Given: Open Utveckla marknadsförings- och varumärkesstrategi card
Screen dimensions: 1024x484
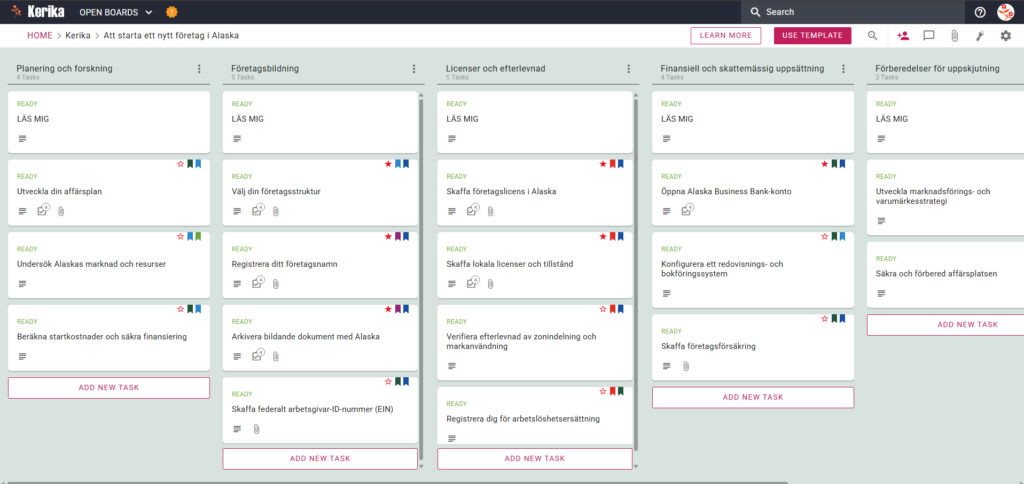Looking at the screenshot, I should pyautogui.click(x=945, y=197).
